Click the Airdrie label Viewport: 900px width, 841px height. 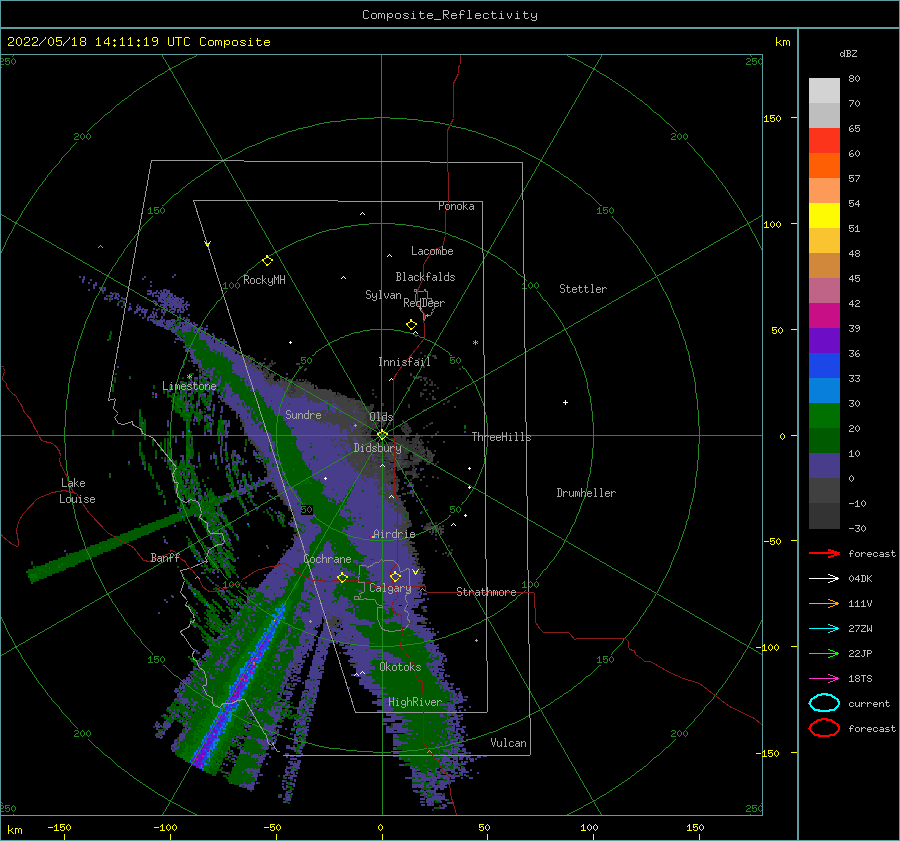pos(394,534)
